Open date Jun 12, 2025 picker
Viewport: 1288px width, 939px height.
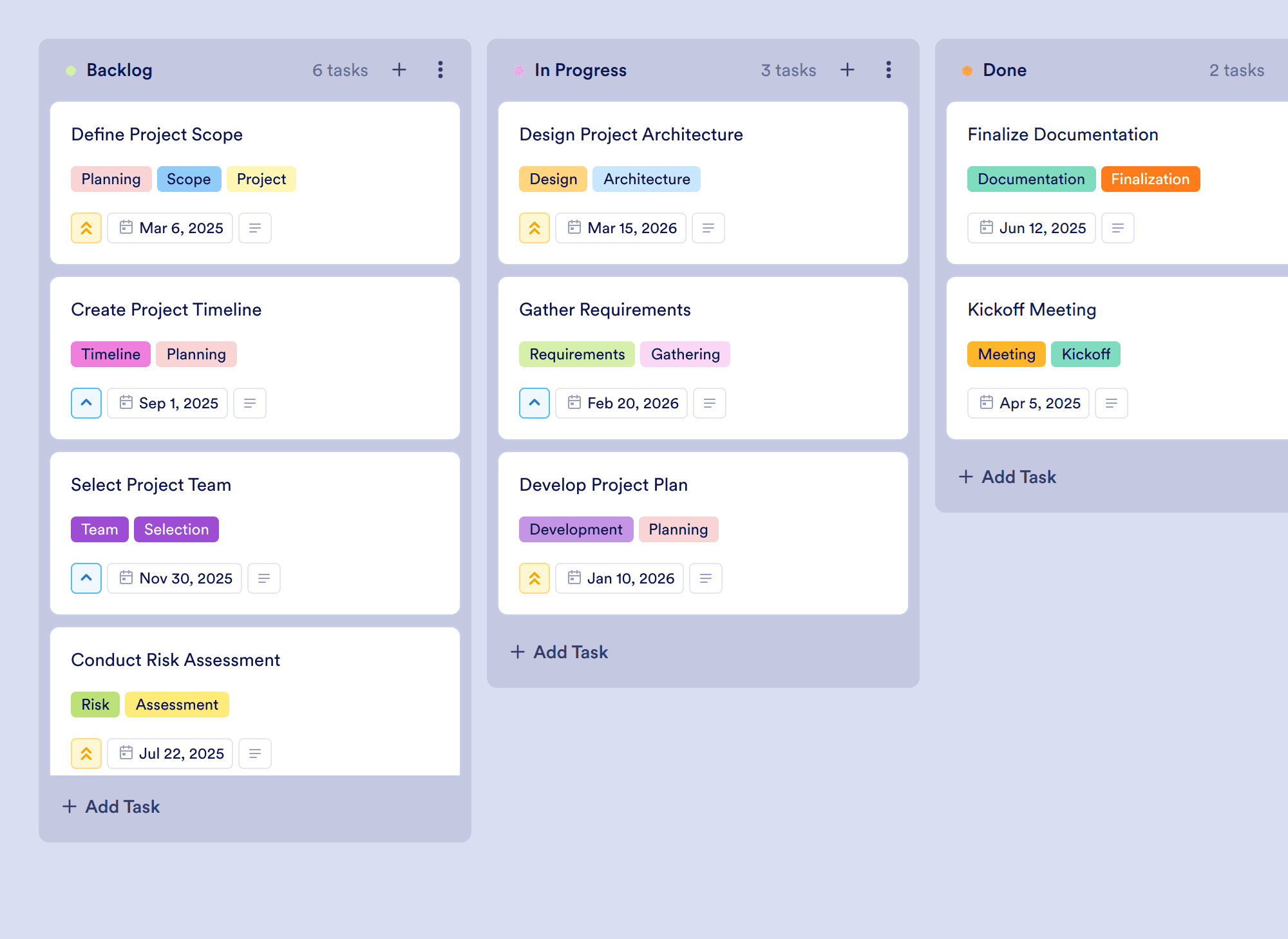tap(1032, 228)
